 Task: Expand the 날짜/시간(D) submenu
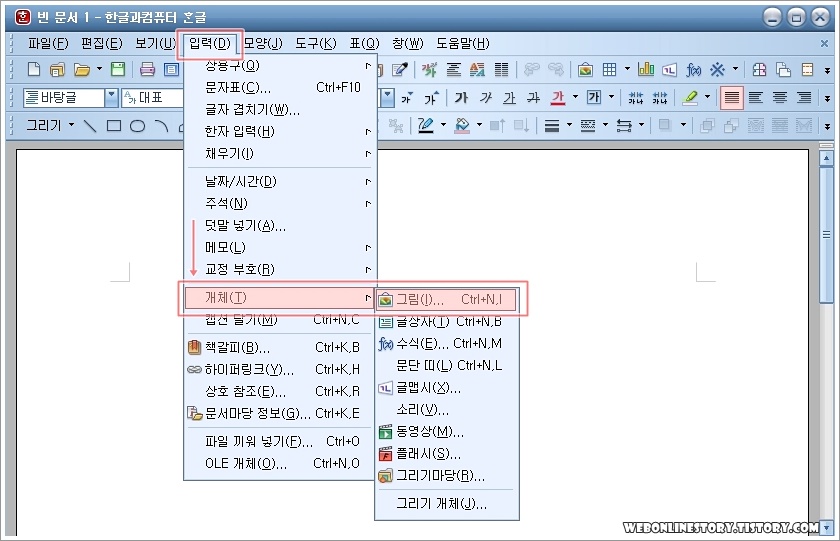pyautogui.click(x=281, y=182)
